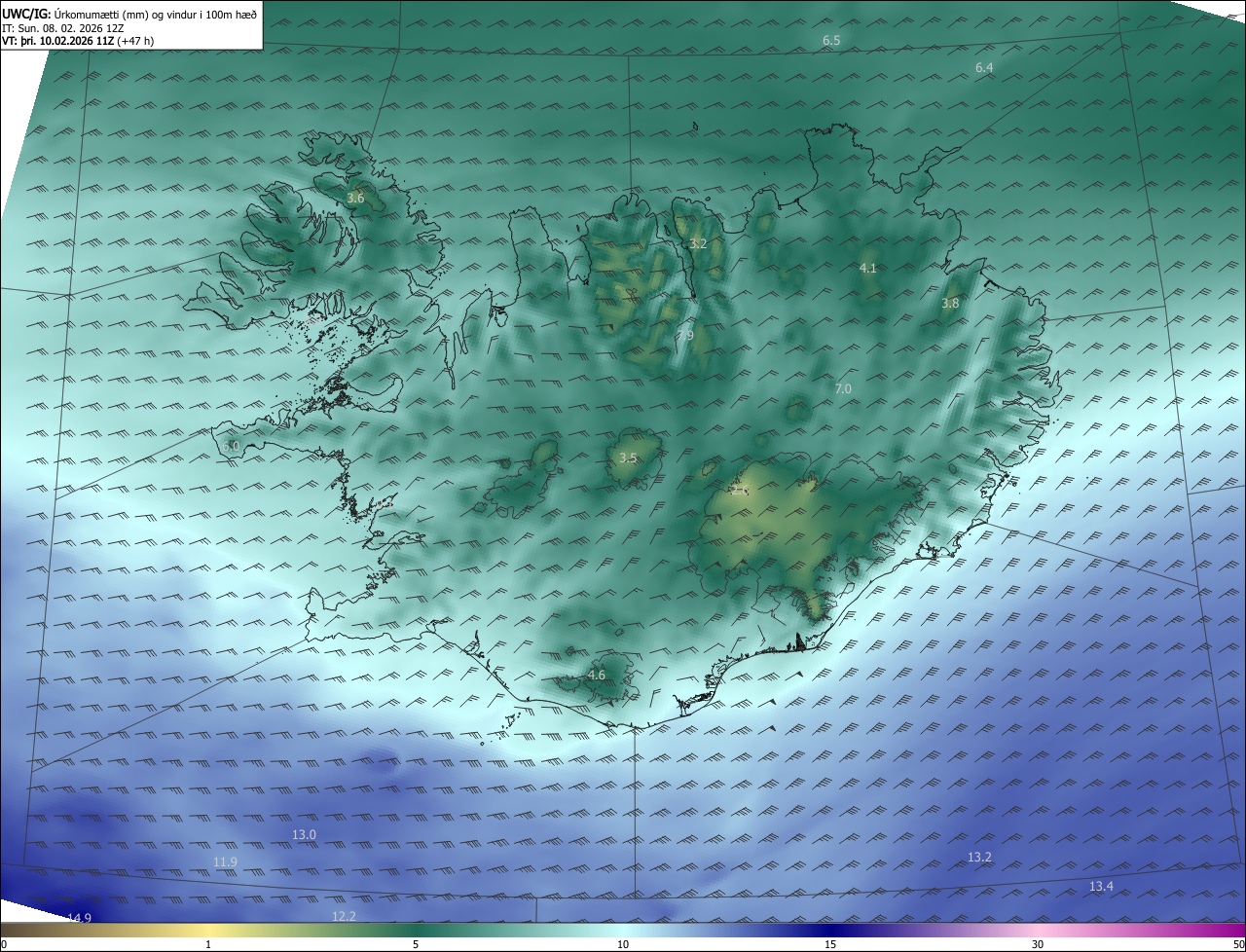Select the 13.2 value in the southeast sea
Screen dimensions: 1246x952
[x=979, y=858]
